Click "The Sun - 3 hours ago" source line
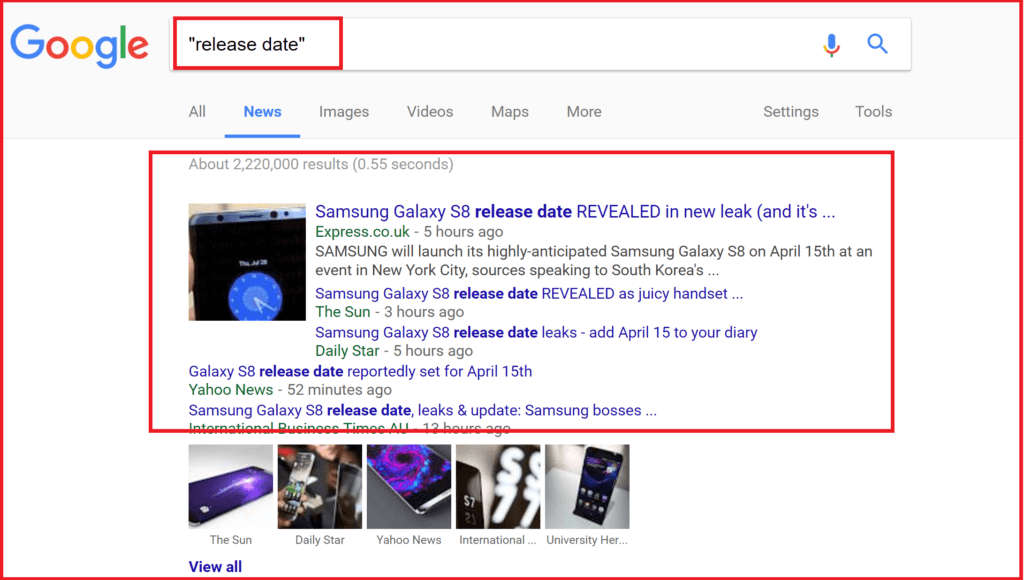Viewport: 1024px width, 580px height. [389, 312]
